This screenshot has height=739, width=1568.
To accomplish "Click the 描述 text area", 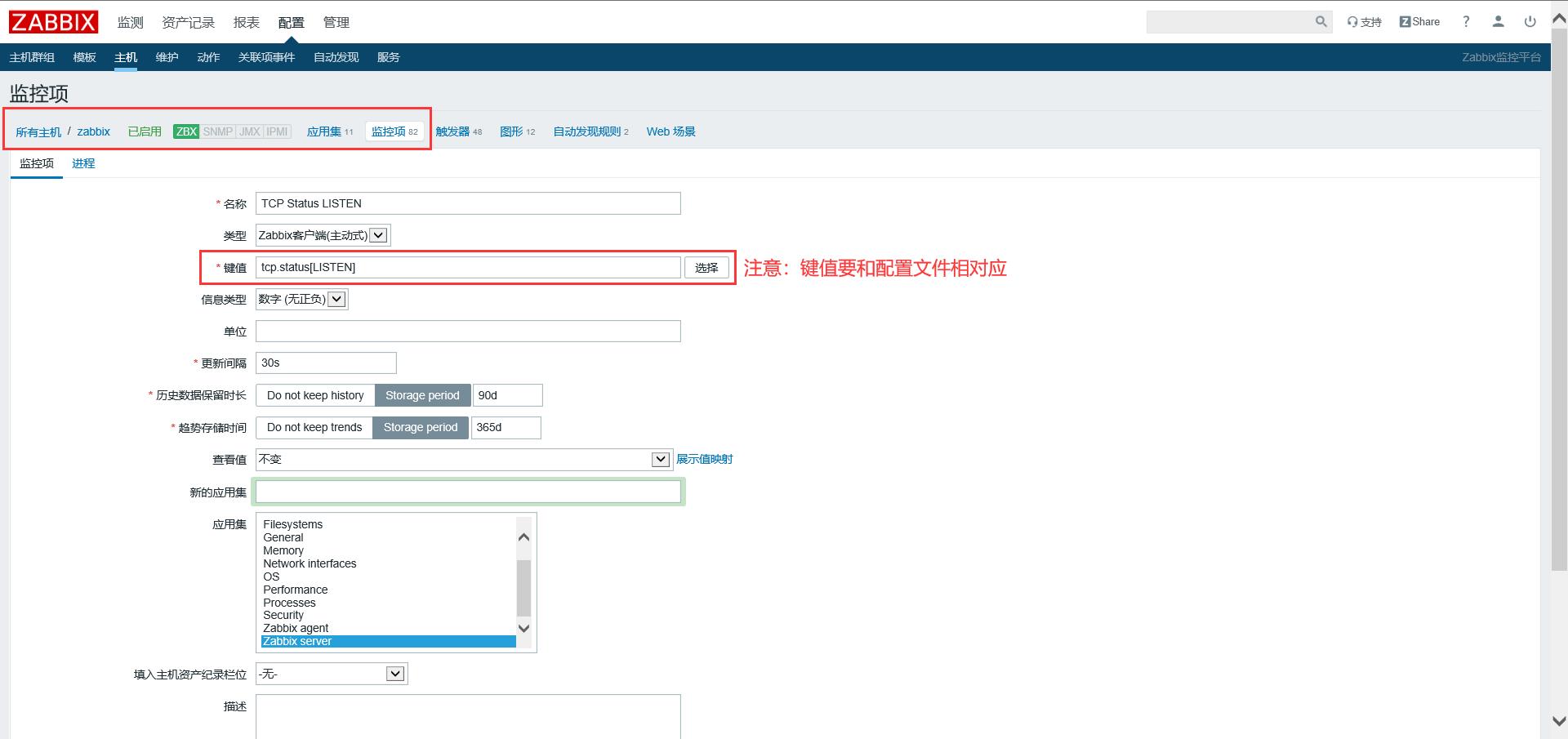I will (x=468, y=716).
